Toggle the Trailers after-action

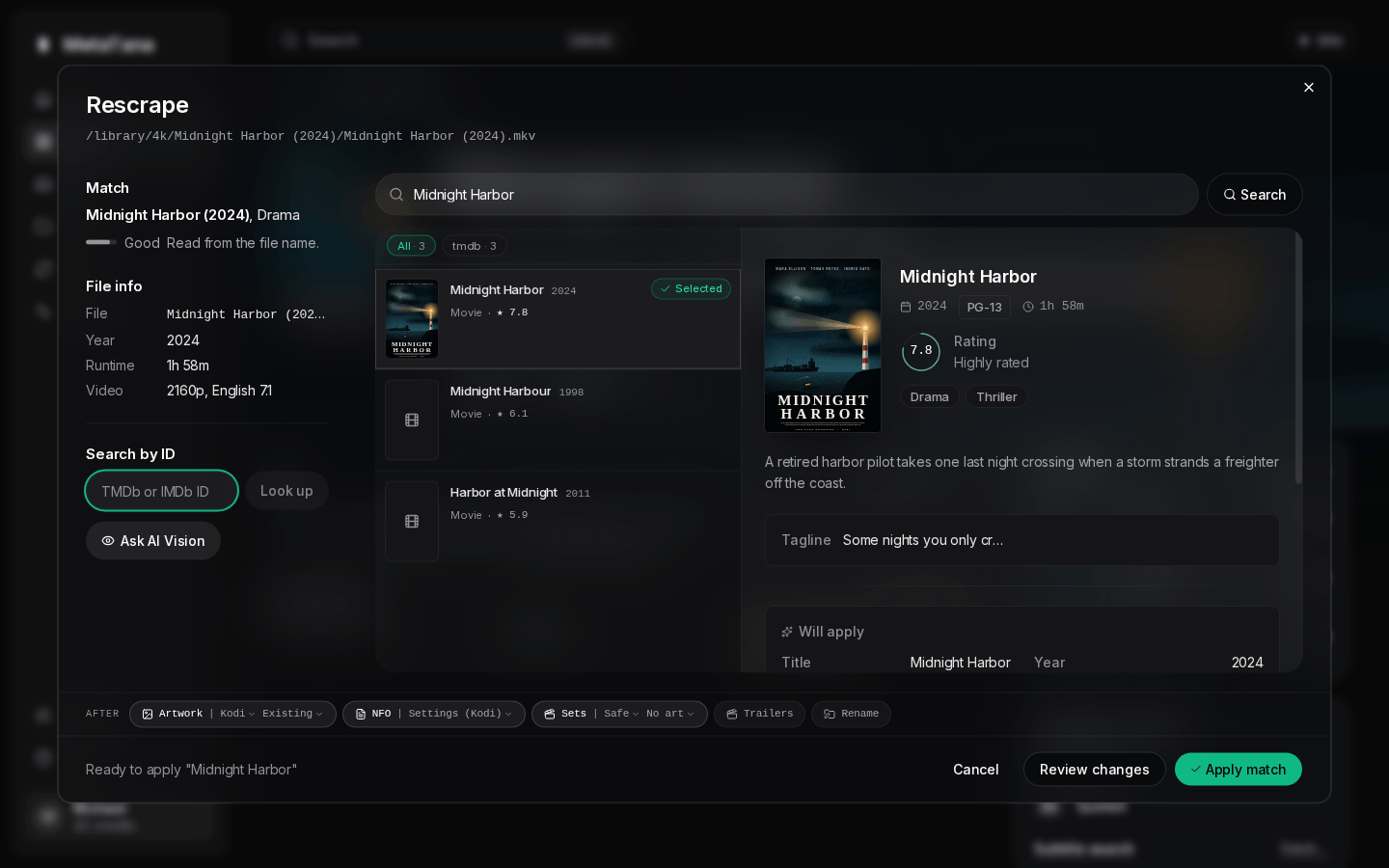(759, 715)
